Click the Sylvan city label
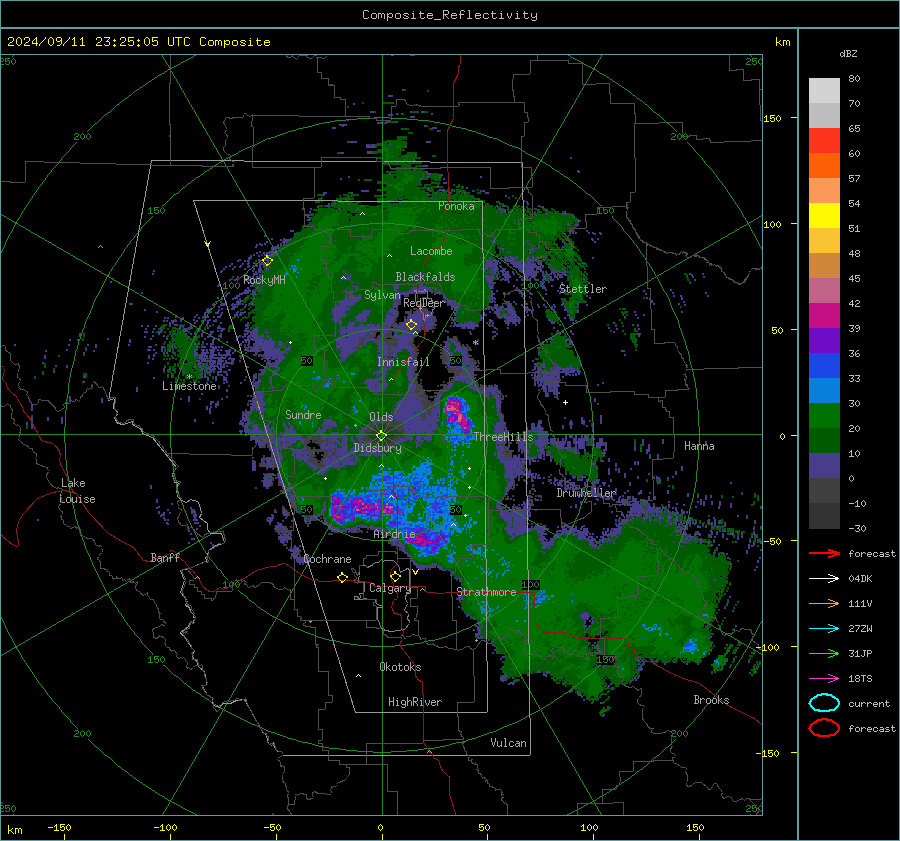 382,295
